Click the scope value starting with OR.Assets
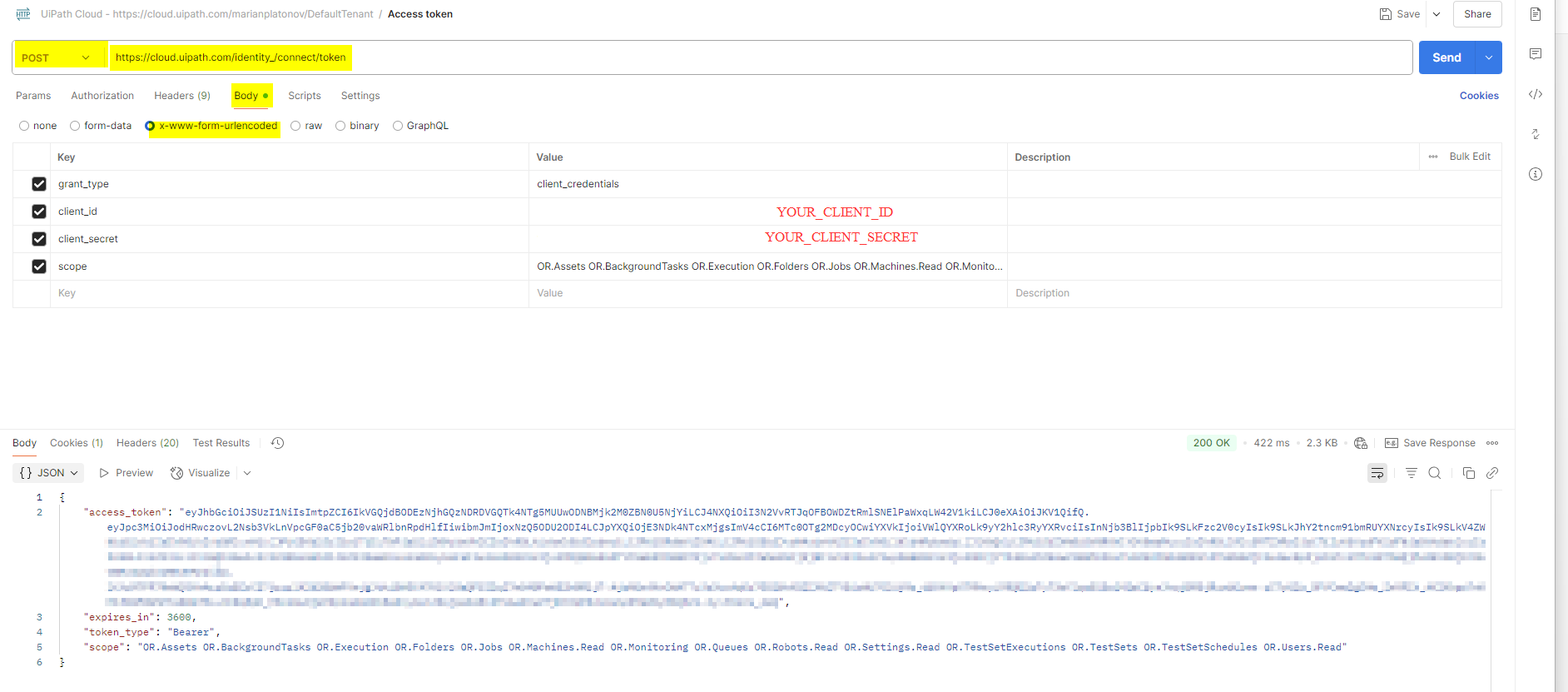The height and width of the screenshot is (692, 1568). pos(768,266)
